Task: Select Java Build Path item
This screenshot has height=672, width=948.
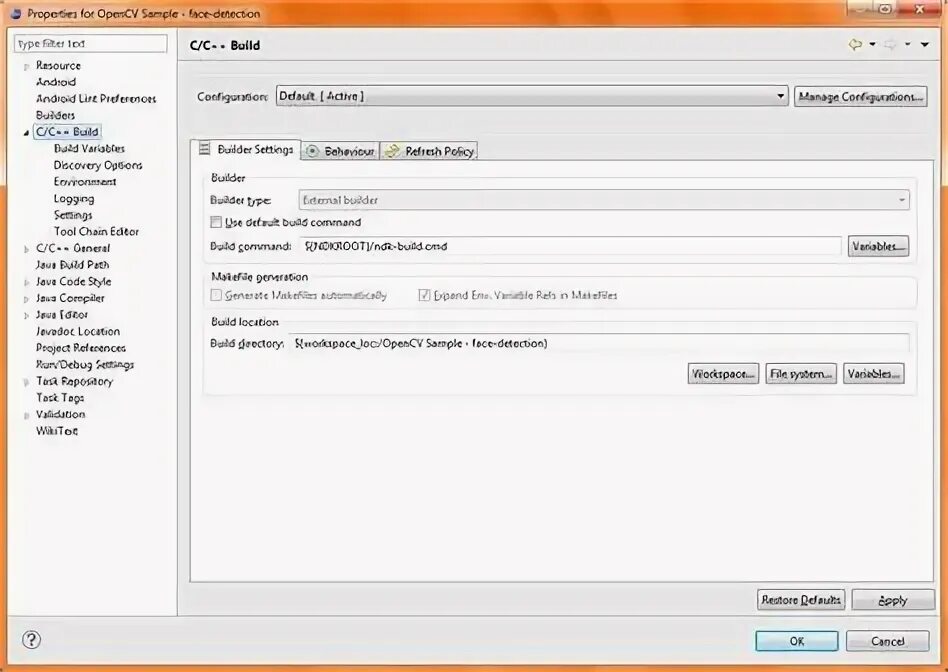Action: (72, 264)
